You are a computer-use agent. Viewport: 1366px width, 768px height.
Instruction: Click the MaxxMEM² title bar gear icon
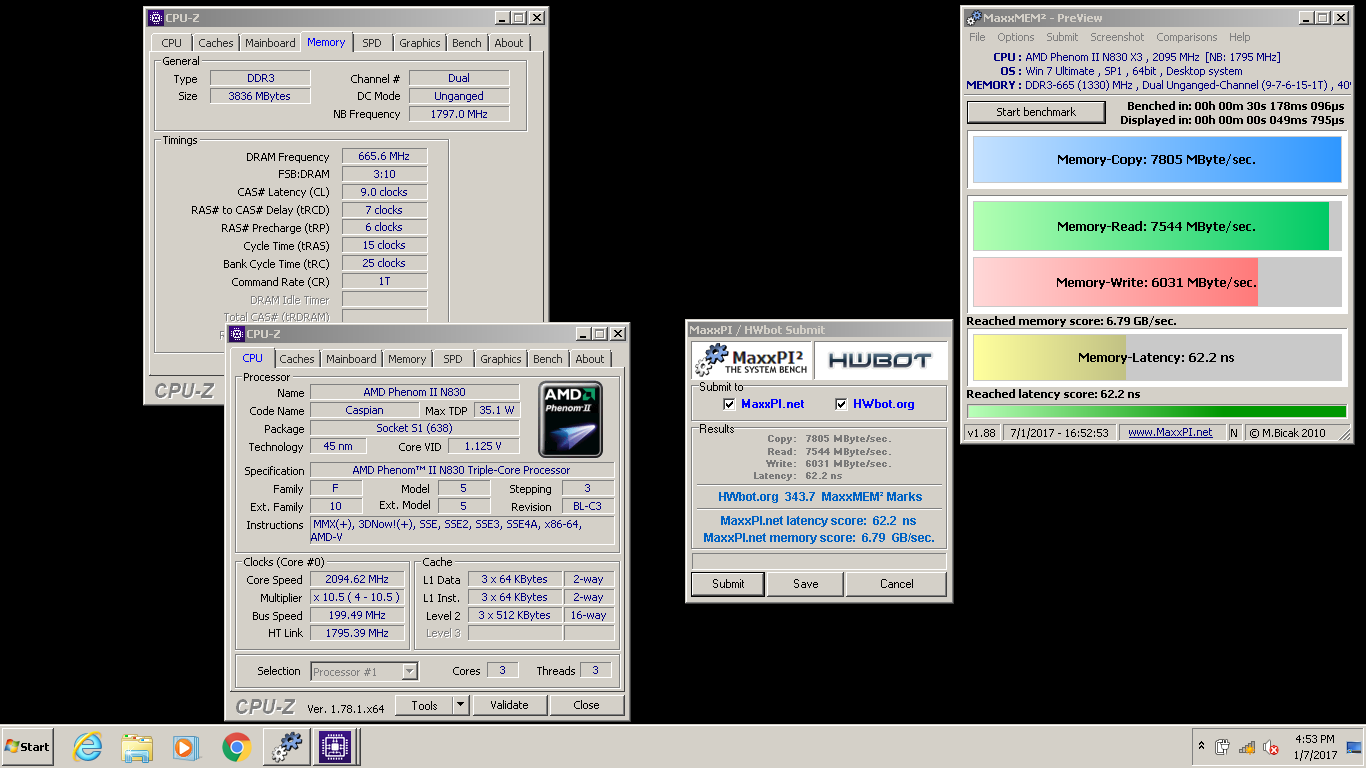click(974, 18)
